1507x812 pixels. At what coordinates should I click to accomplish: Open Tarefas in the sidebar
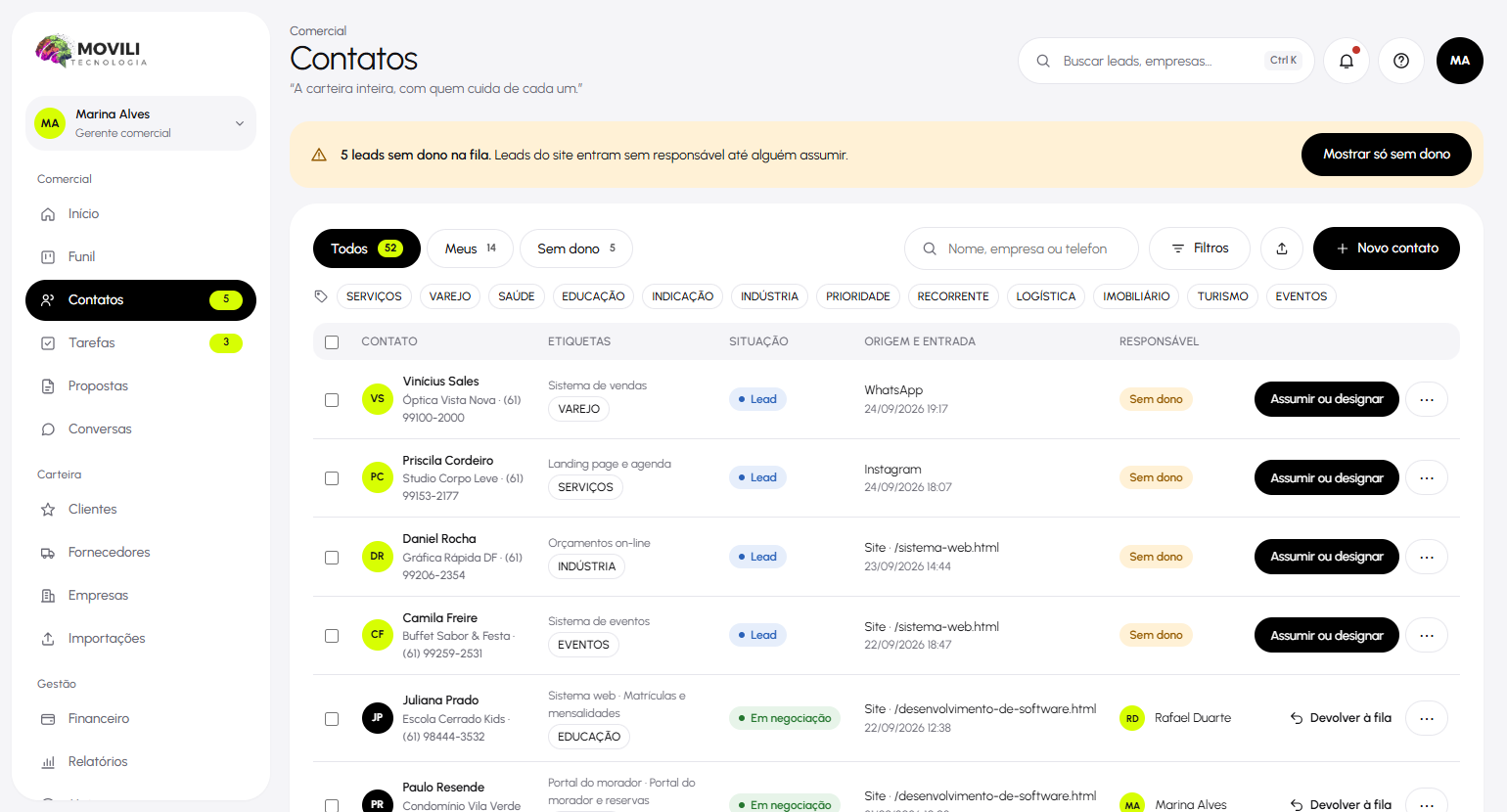141,343
